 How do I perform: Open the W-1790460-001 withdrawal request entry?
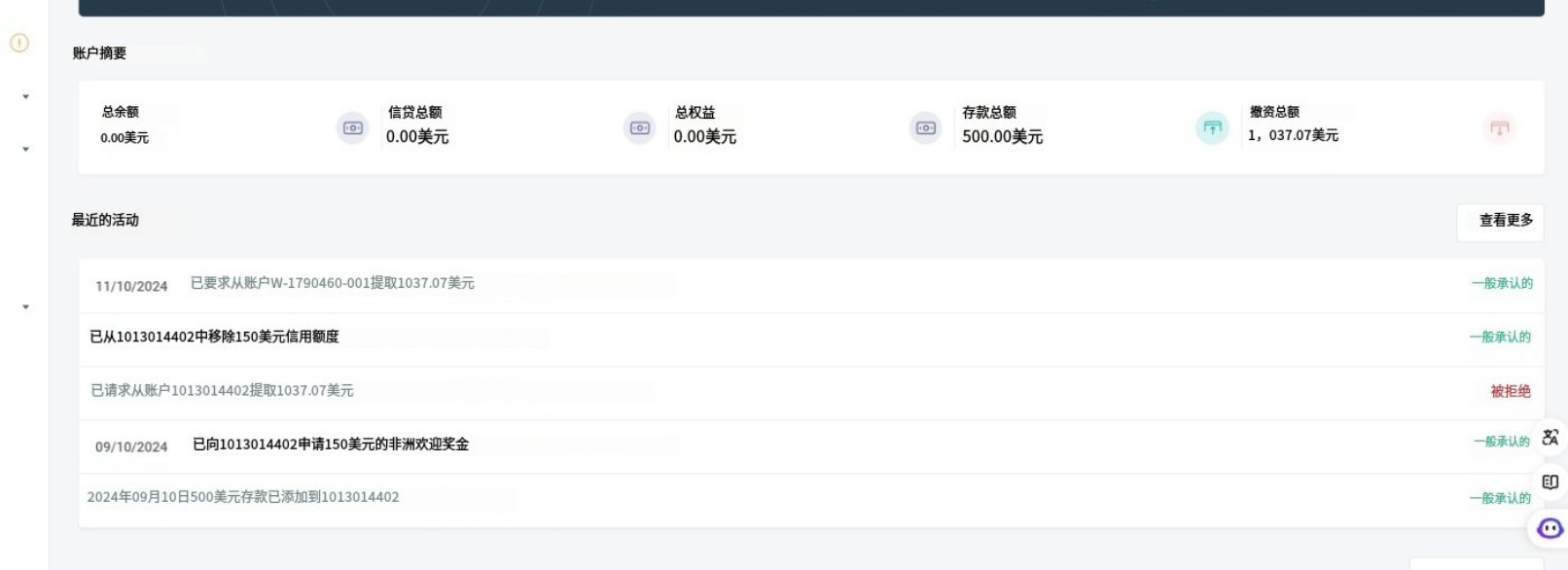tap(333, 283)
